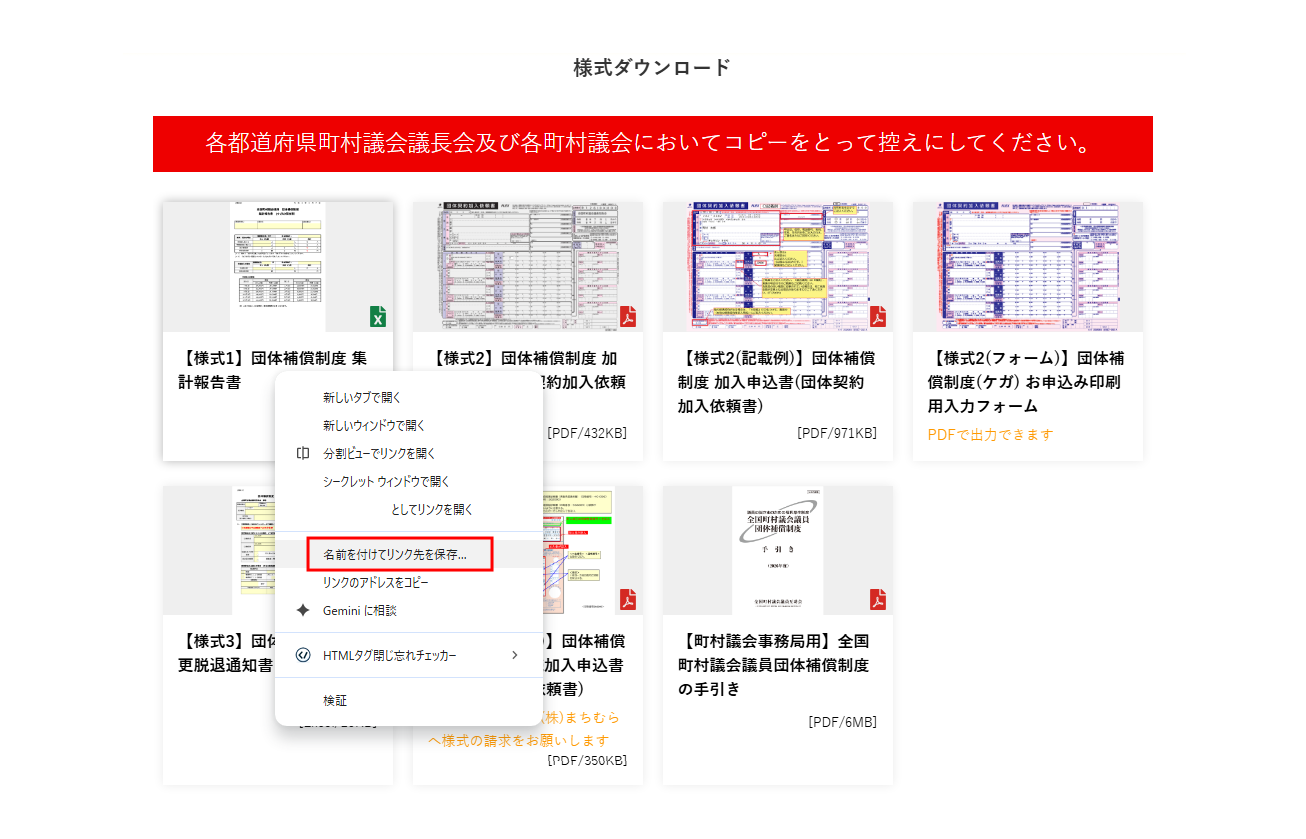This screenshot has width=1306, height=839.
Task: Click the '[PDF/971KB]' size label
Action: coord(837,433)
